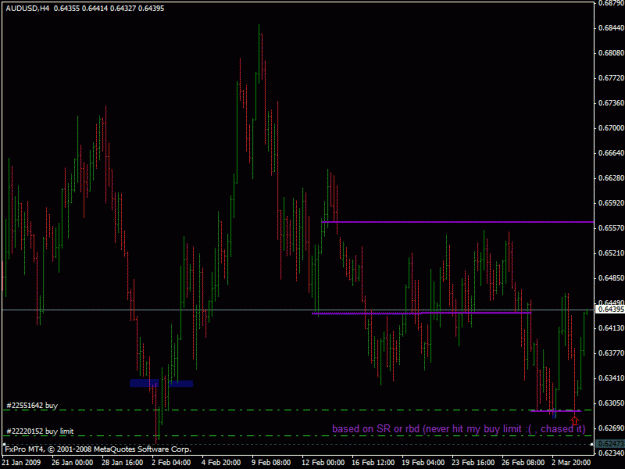Click the 0.68440 price scale label

coord(611,28)
